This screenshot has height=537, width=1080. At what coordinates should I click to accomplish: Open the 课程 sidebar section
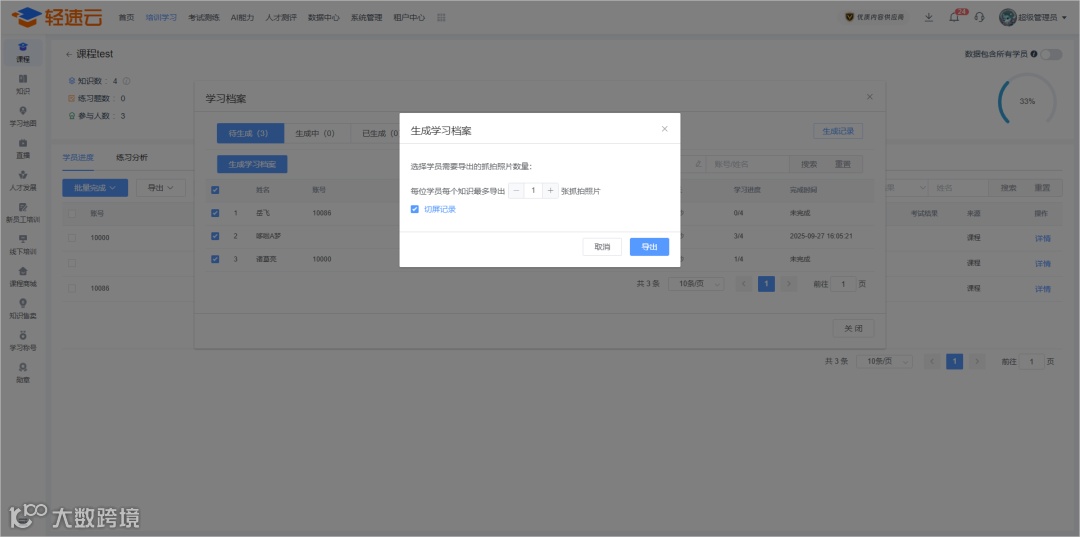pos(23,52)
